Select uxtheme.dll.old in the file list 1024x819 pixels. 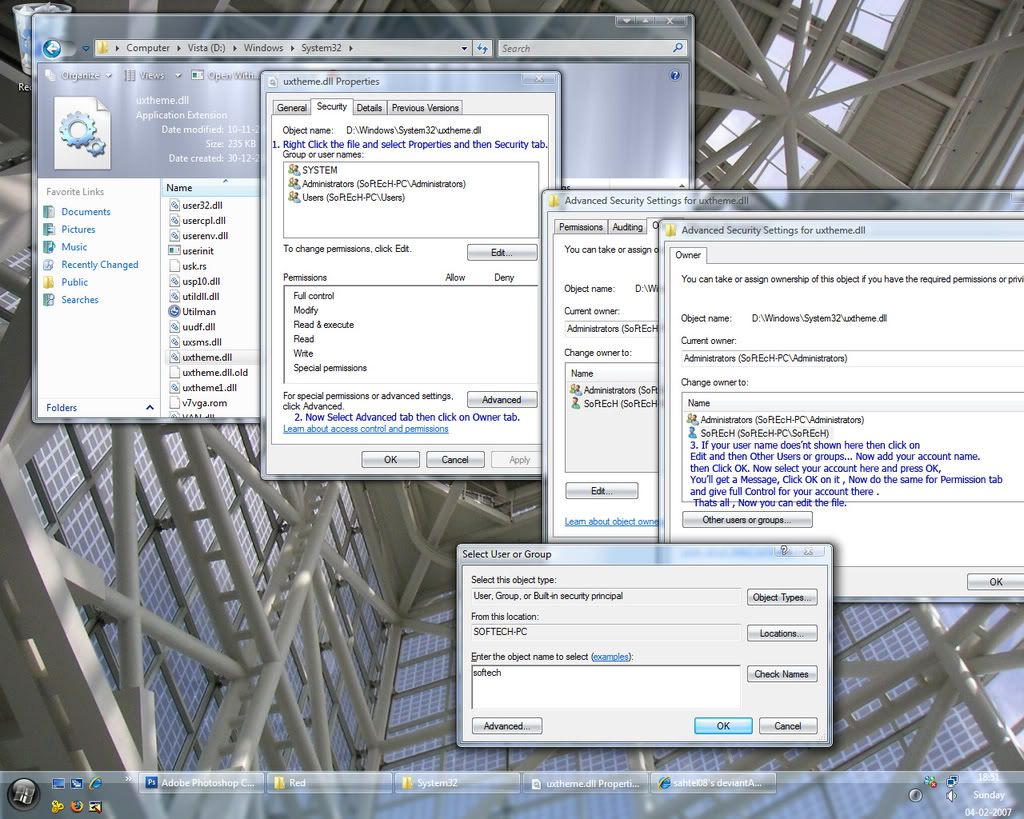coord(215,372)
